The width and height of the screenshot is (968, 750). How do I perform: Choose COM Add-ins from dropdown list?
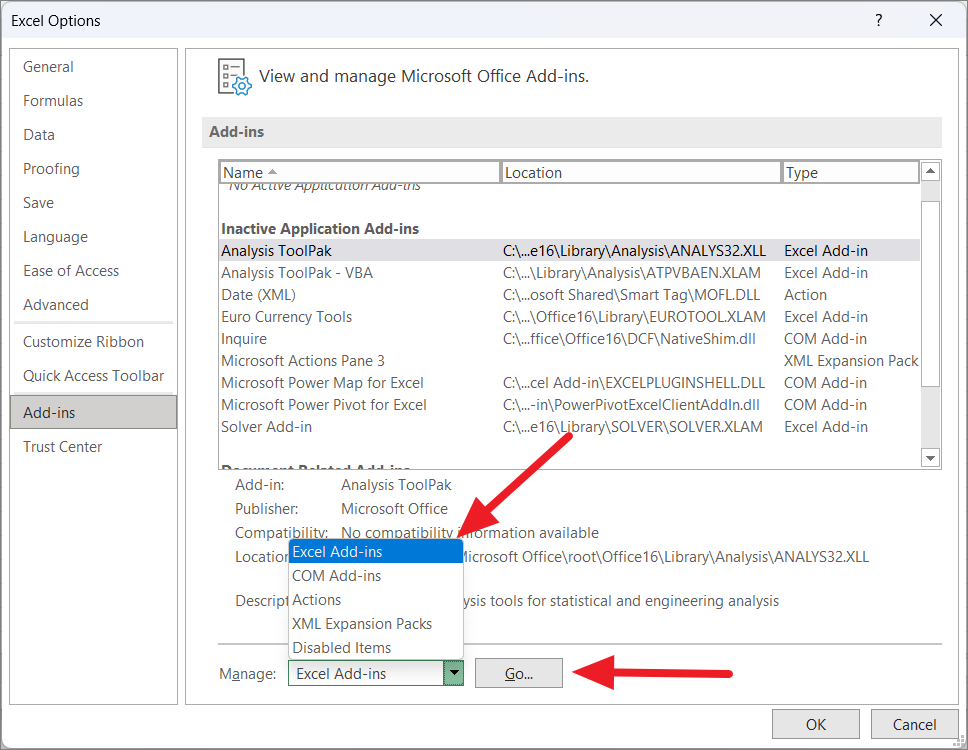click(337, 576)
